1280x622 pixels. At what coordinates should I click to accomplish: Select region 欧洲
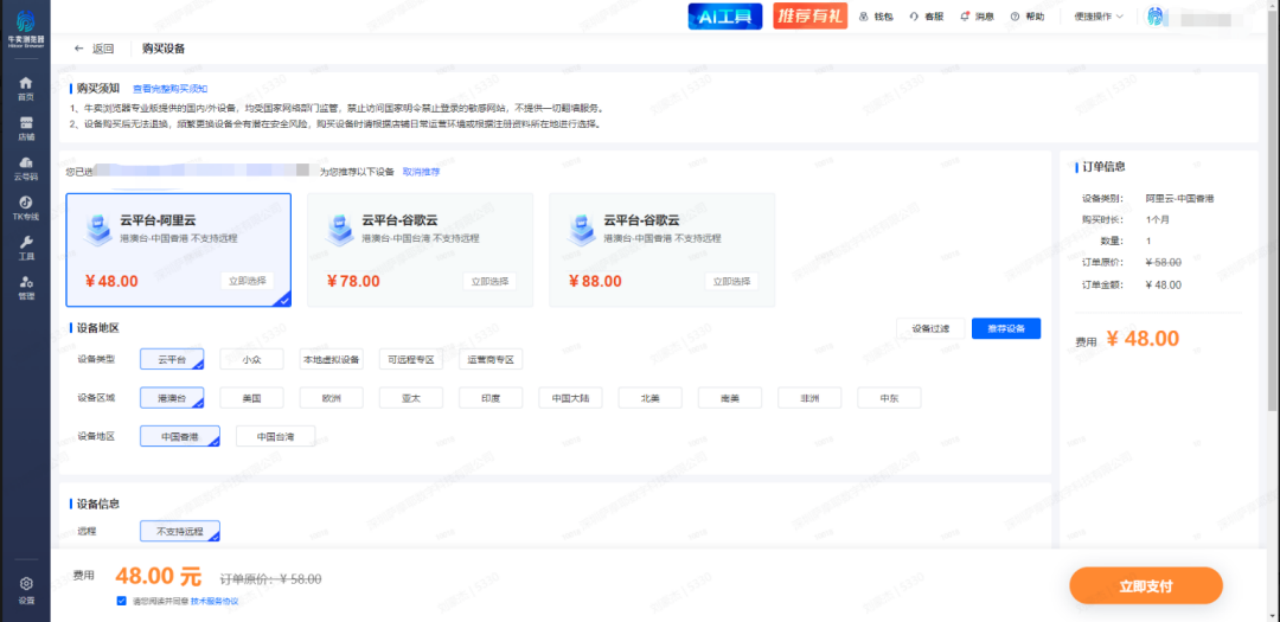tap(331, 398)
